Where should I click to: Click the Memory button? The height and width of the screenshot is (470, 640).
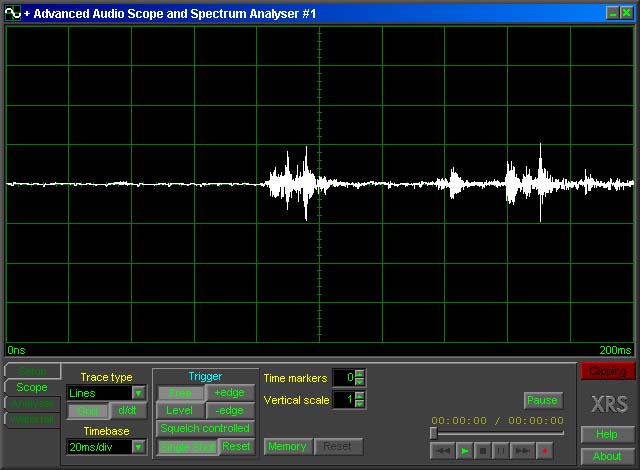tap(287, 447)
